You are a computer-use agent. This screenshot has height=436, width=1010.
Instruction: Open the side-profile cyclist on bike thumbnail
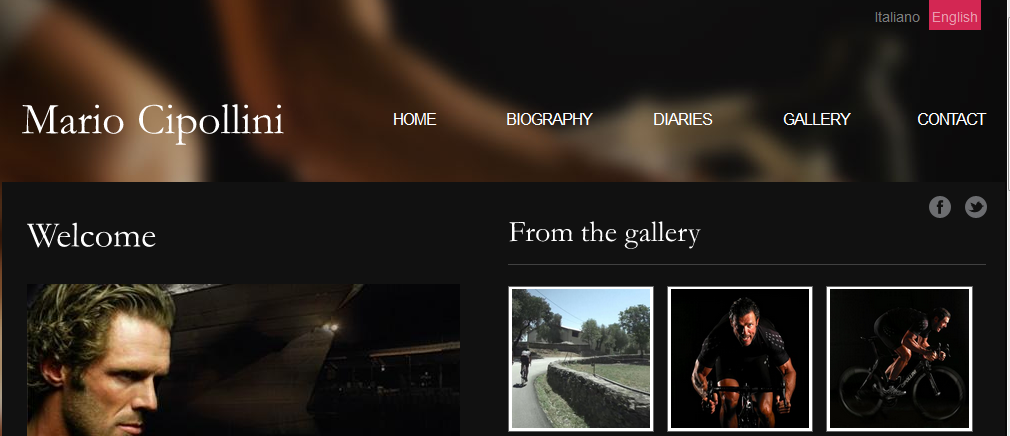(899, 359)
